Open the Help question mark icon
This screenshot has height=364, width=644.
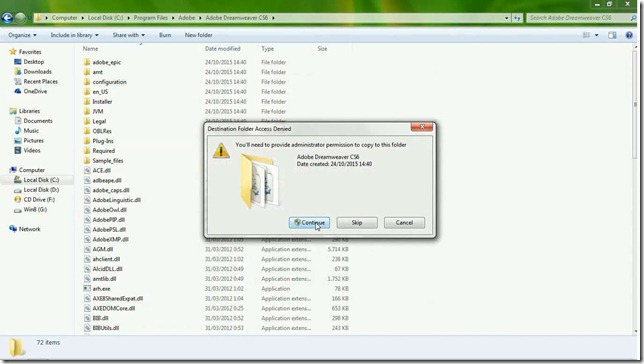tap(629, 35)
